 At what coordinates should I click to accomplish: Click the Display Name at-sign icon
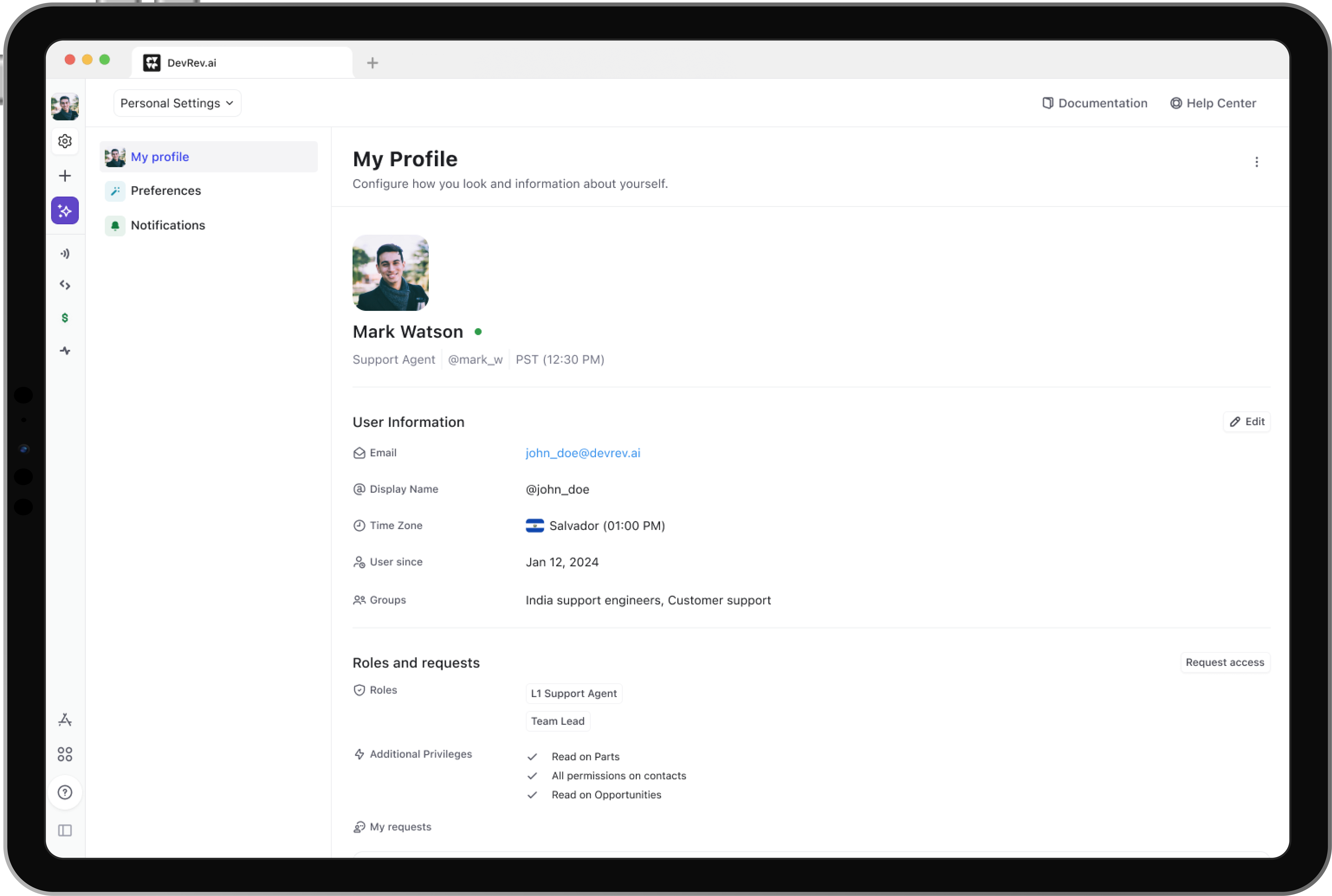coord(359,489)
